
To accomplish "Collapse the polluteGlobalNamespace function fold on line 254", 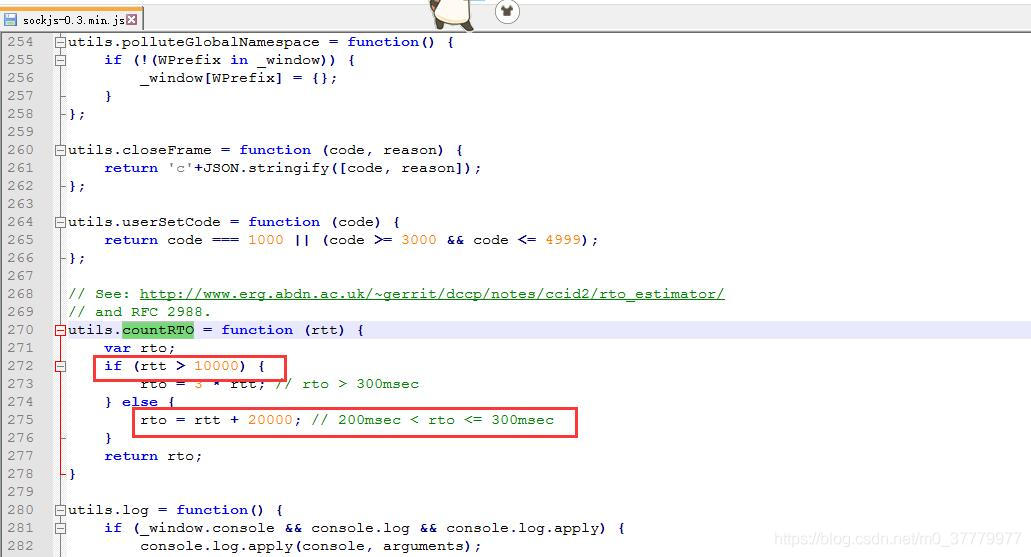I will click(x=60, y=42).
